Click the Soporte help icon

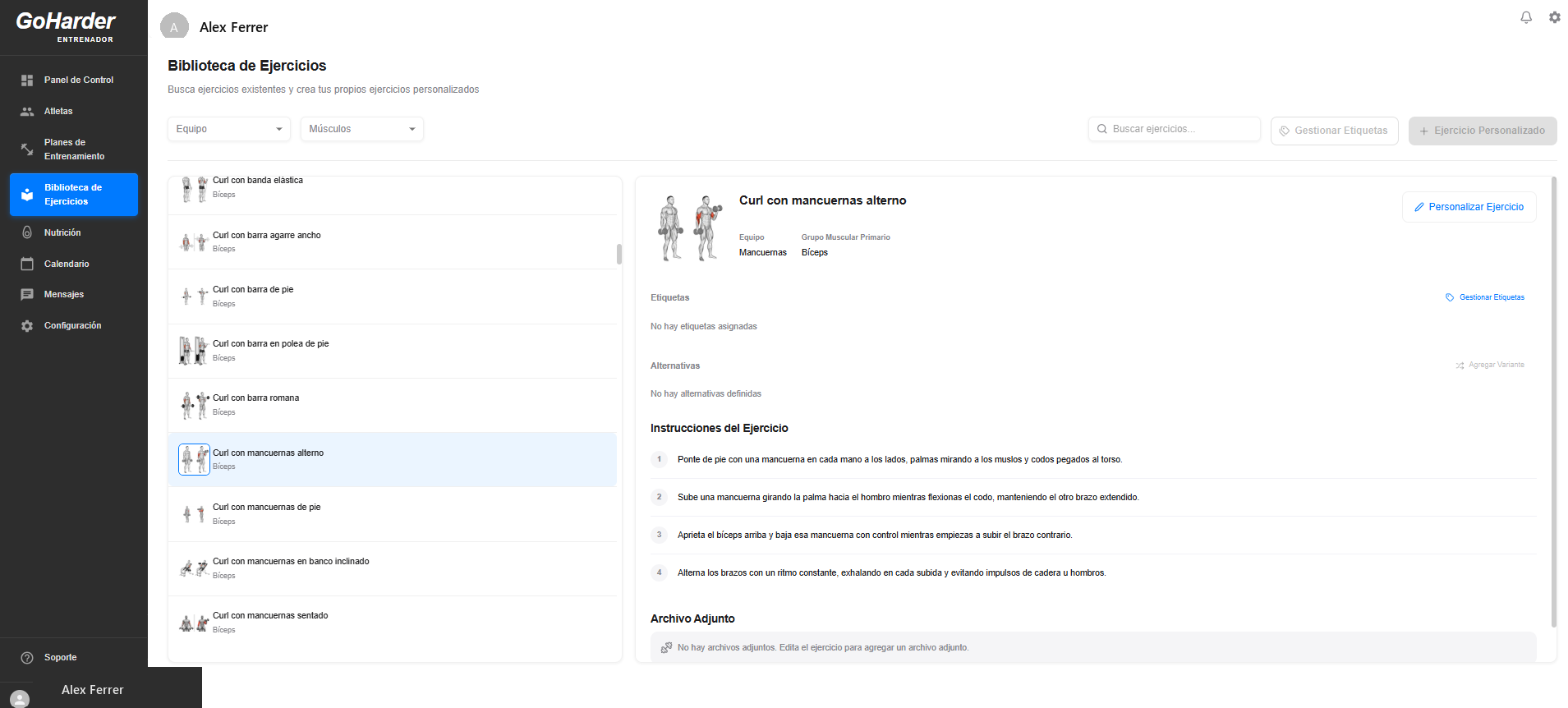pos(27,658)
